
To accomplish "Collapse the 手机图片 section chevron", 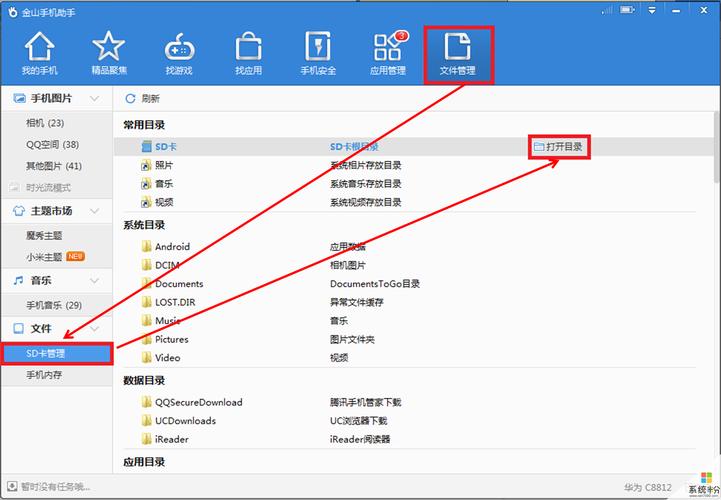I will 94,98.
